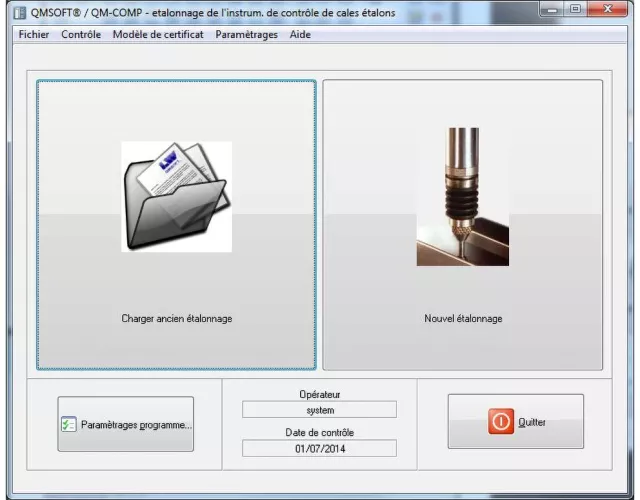The height and width of the screenshot is (500, 640).
Task: Click the QMSOFT application icon in title bar
Action: point(20,13)
